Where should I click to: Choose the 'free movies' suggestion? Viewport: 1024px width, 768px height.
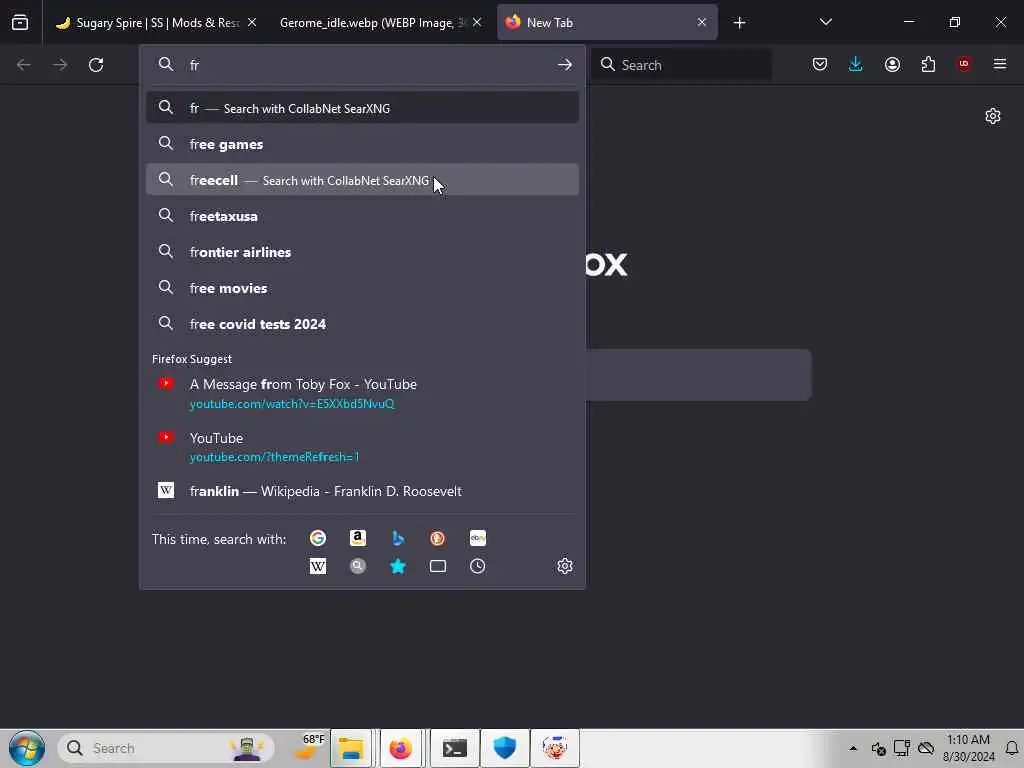[362, 287]
